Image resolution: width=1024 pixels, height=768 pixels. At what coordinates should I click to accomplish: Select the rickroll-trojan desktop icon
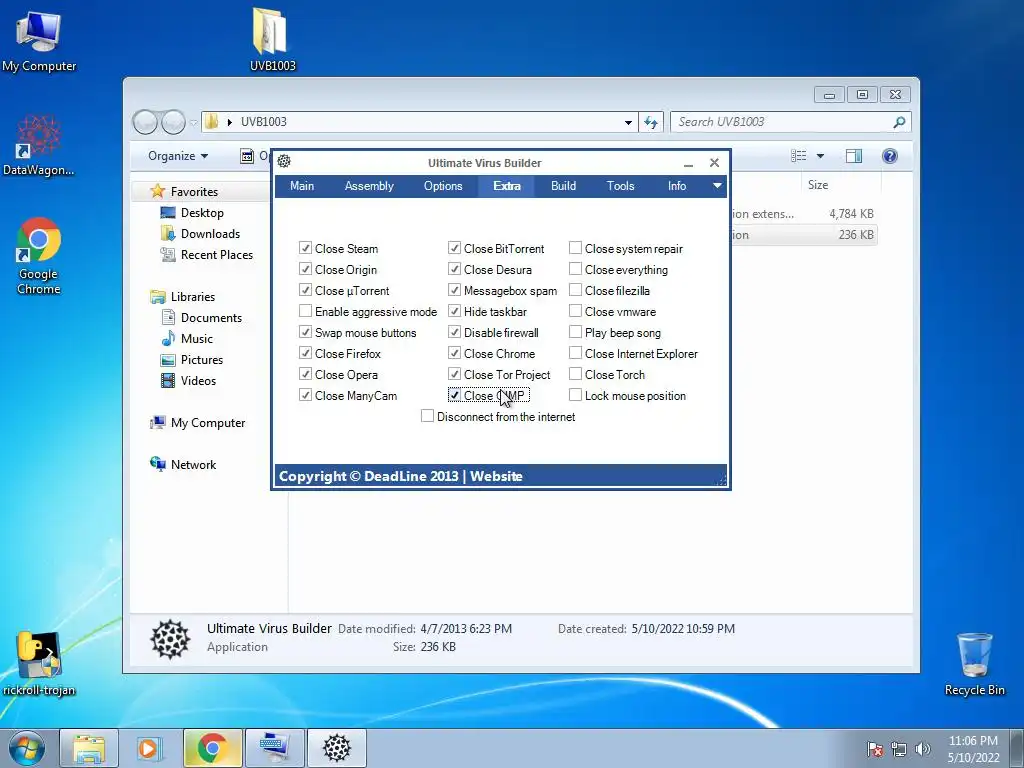click(x=39, y=664)
